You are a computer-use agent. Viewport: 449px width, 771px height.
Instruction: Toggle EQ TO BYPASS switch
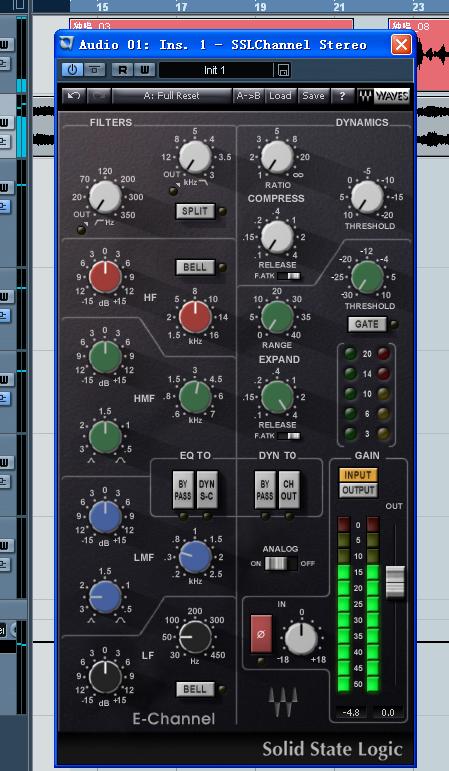point(183,490)
